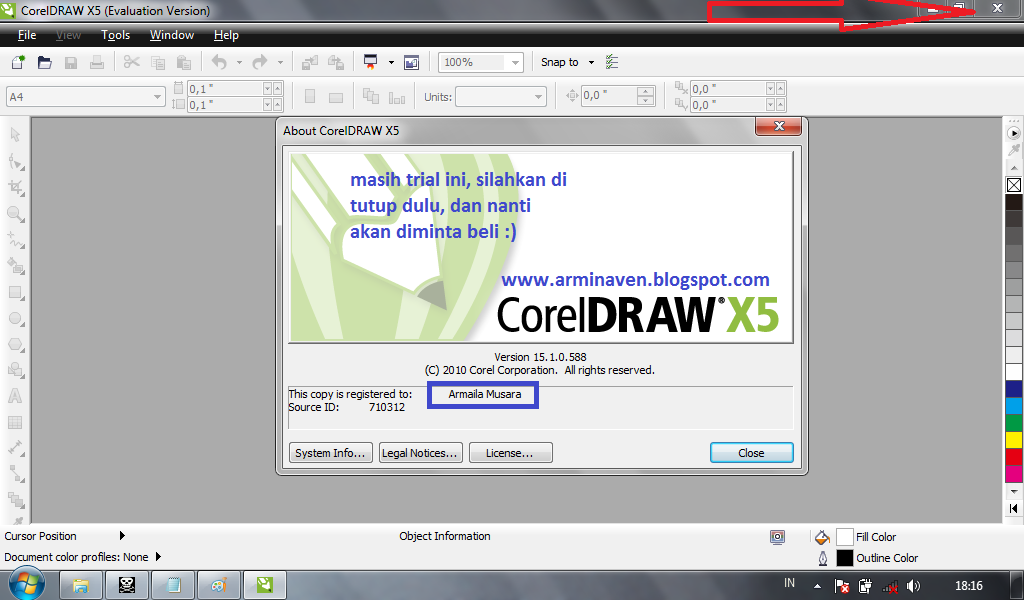Click the Save disk icon
Viewport: 1024px width, 600px height.
pyautogui.click(x=71, y=63)
